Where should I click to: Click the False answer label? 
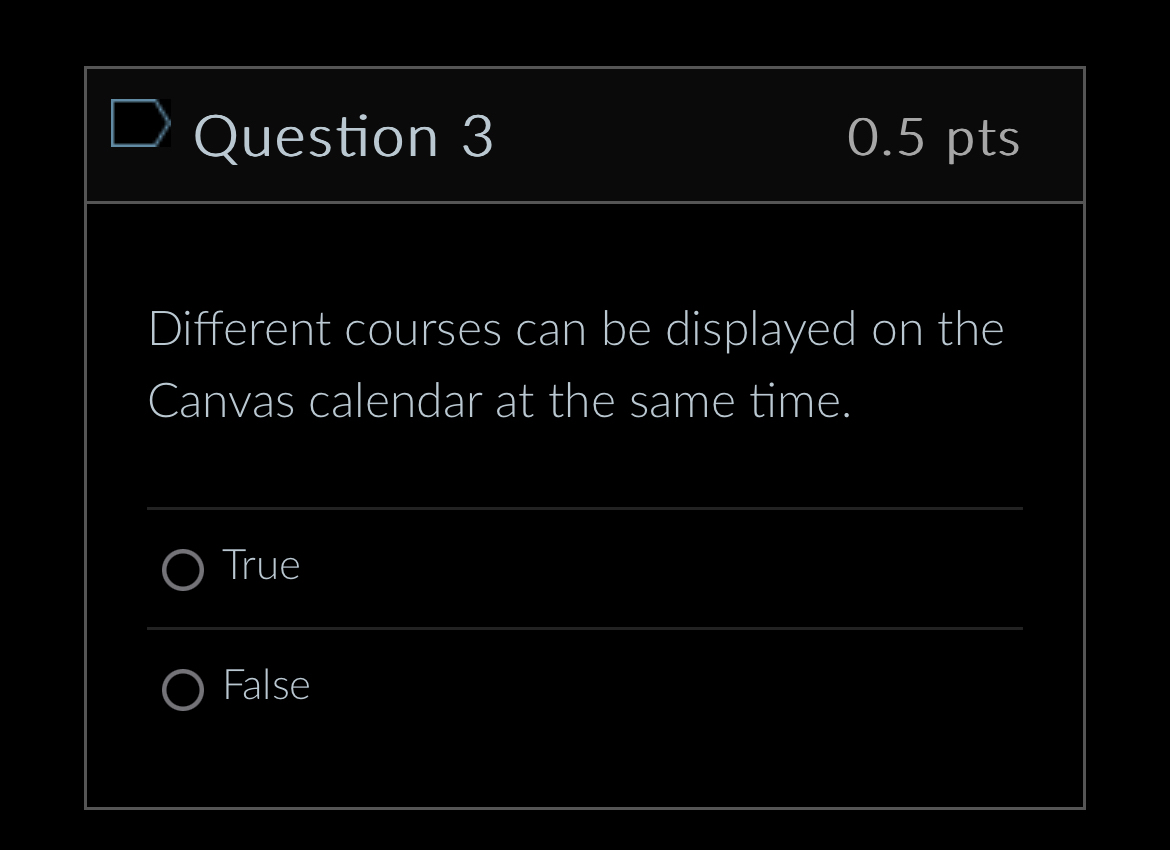[x=266, y=686]
